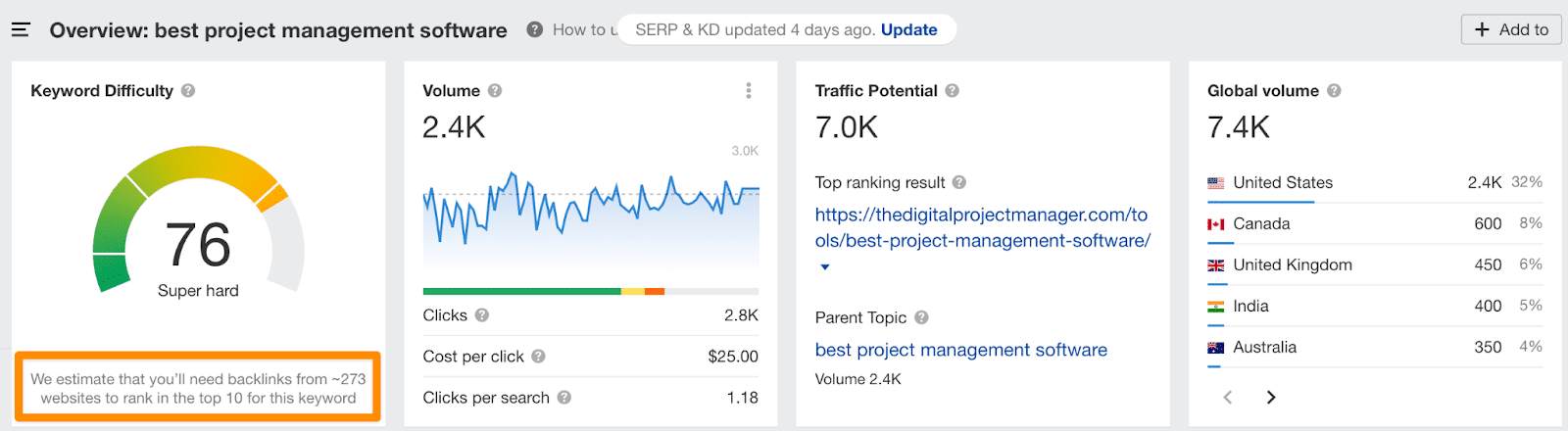Open the hamburger menu icon

point(21,30)
